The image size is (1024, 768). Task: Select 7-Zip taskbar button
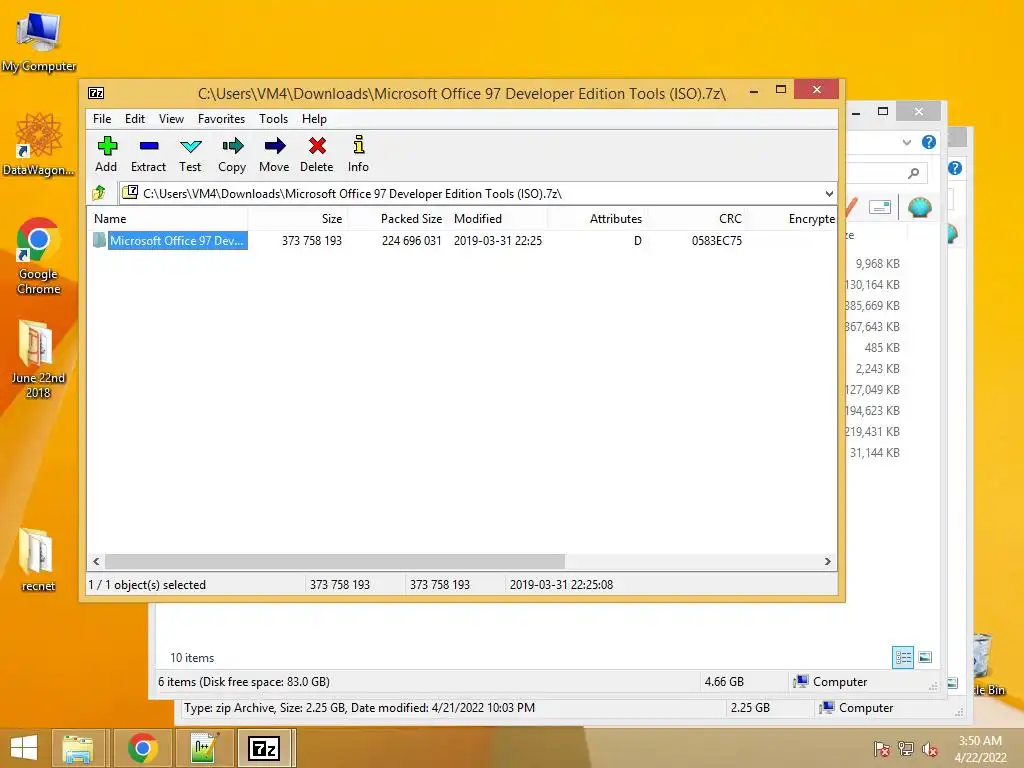click(x=264, y=748)
